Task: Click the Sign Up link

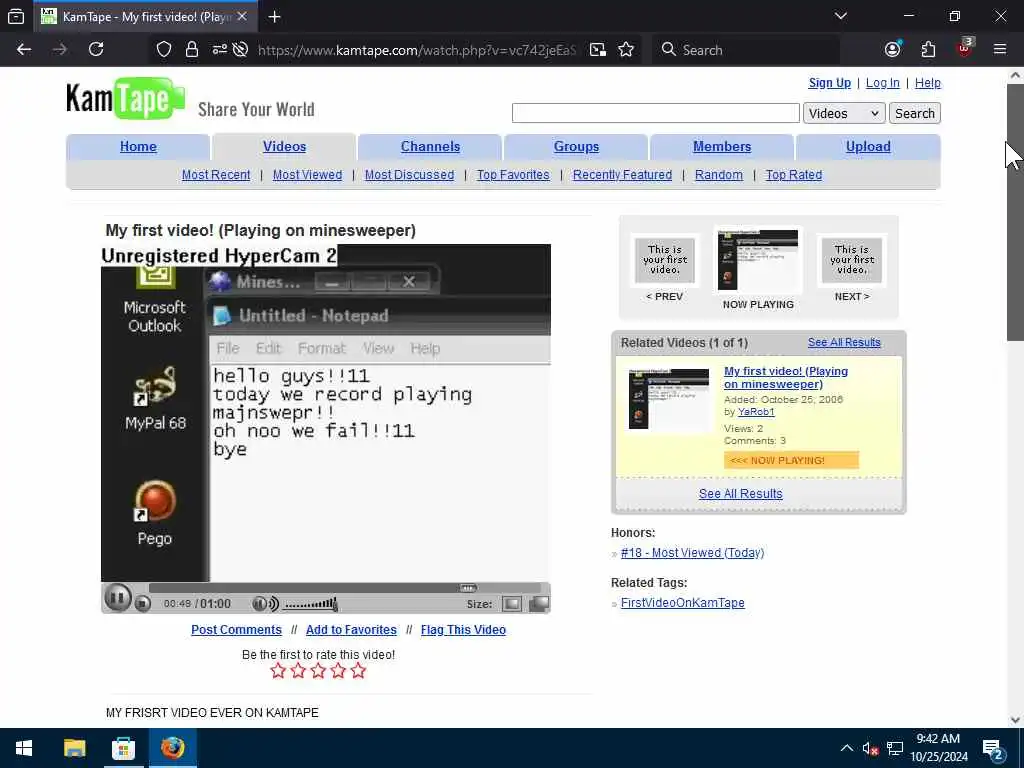Action: point(829,83)
